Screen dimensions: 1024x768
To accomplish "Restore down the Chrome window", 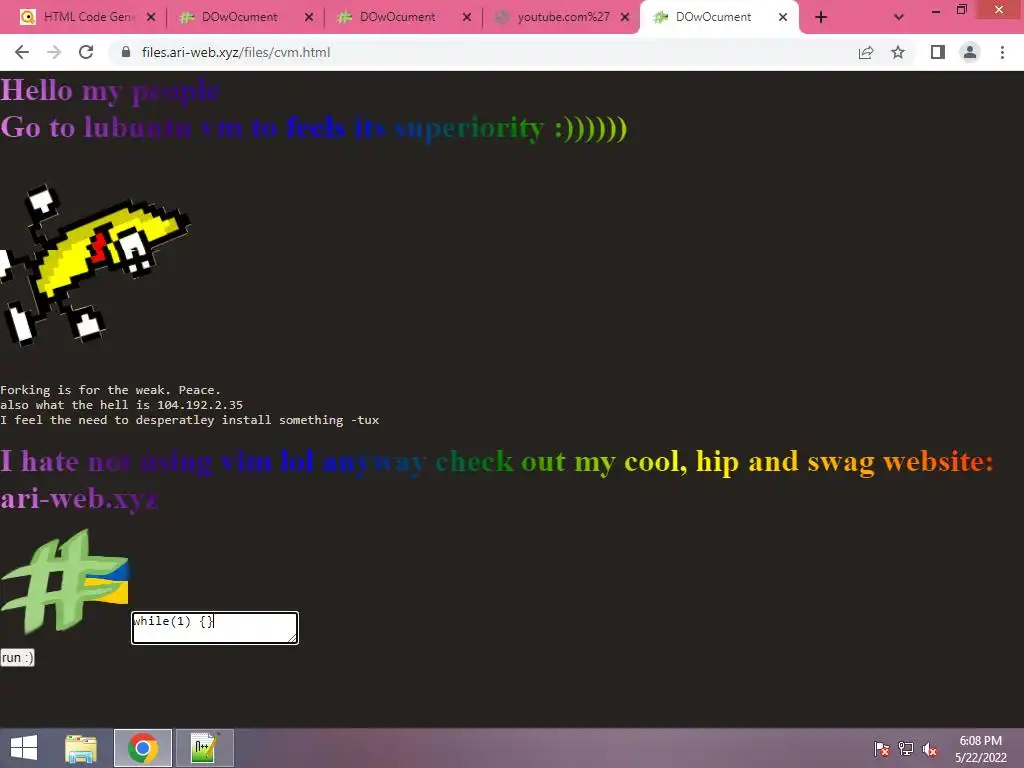I will click(x=961, y=10).
